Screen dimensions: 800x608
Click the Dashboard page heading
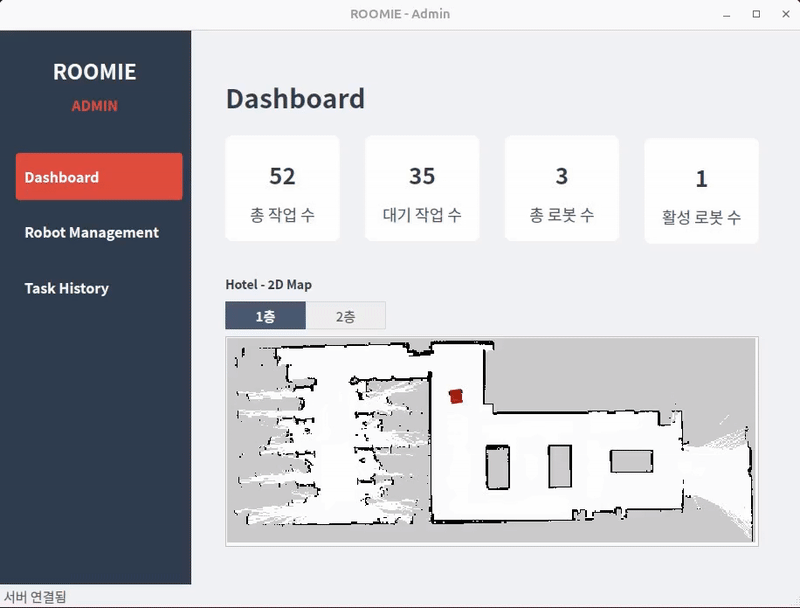click(x=295, y=99)
